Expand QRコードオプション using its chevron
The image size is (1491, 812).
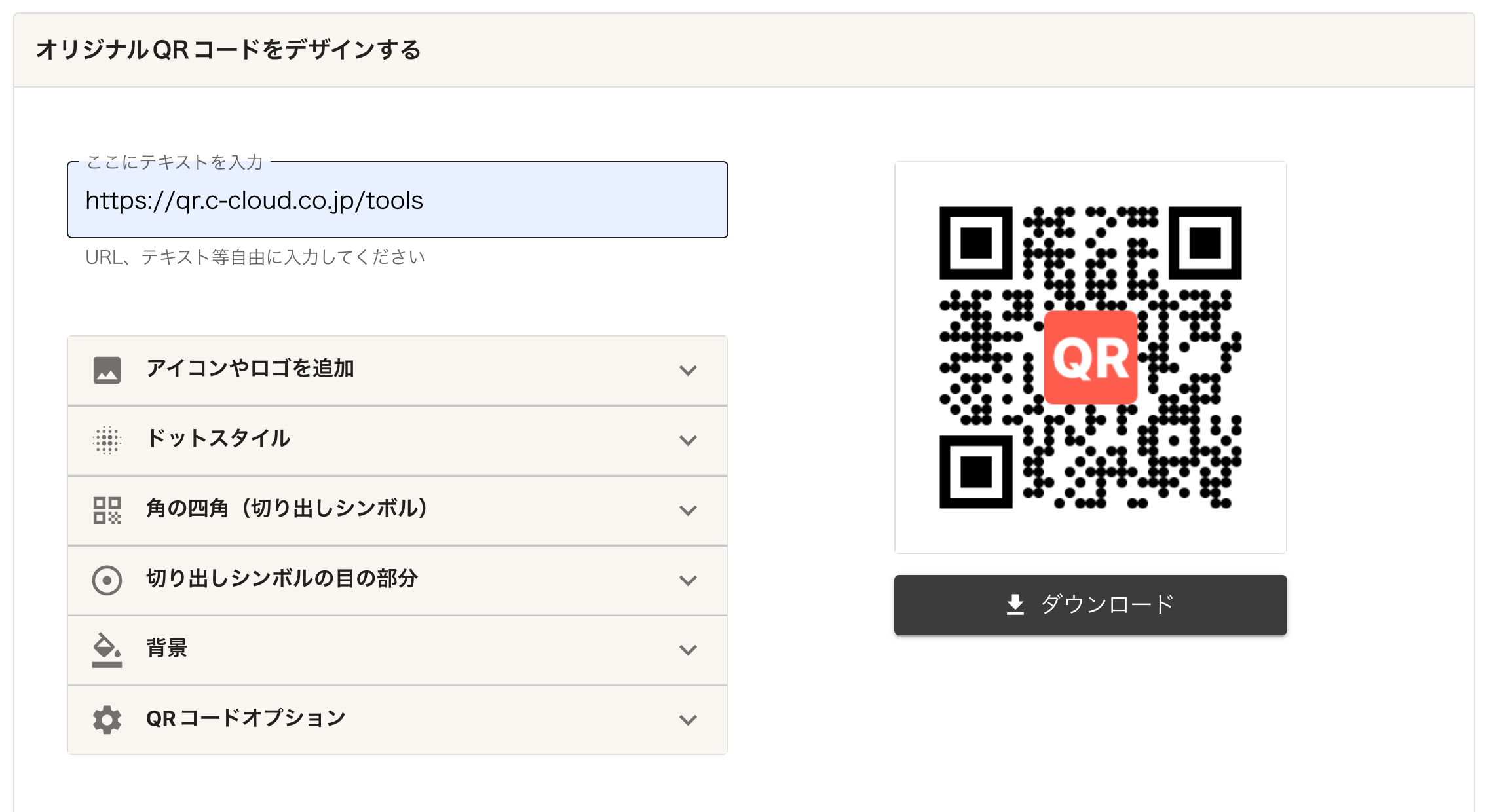[x=688, y=720]
